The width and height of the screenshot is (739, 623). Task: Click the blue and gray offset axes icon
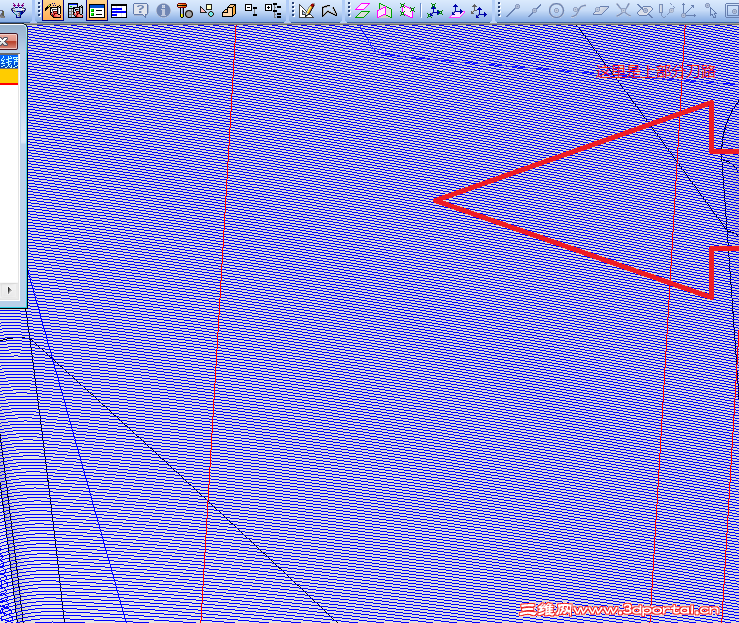479,10
